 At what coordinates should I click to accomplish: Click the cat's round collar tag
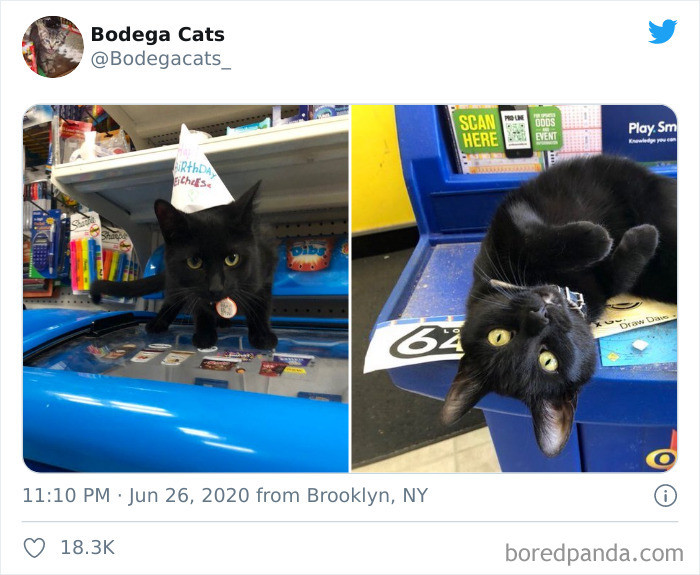(226, 308)
